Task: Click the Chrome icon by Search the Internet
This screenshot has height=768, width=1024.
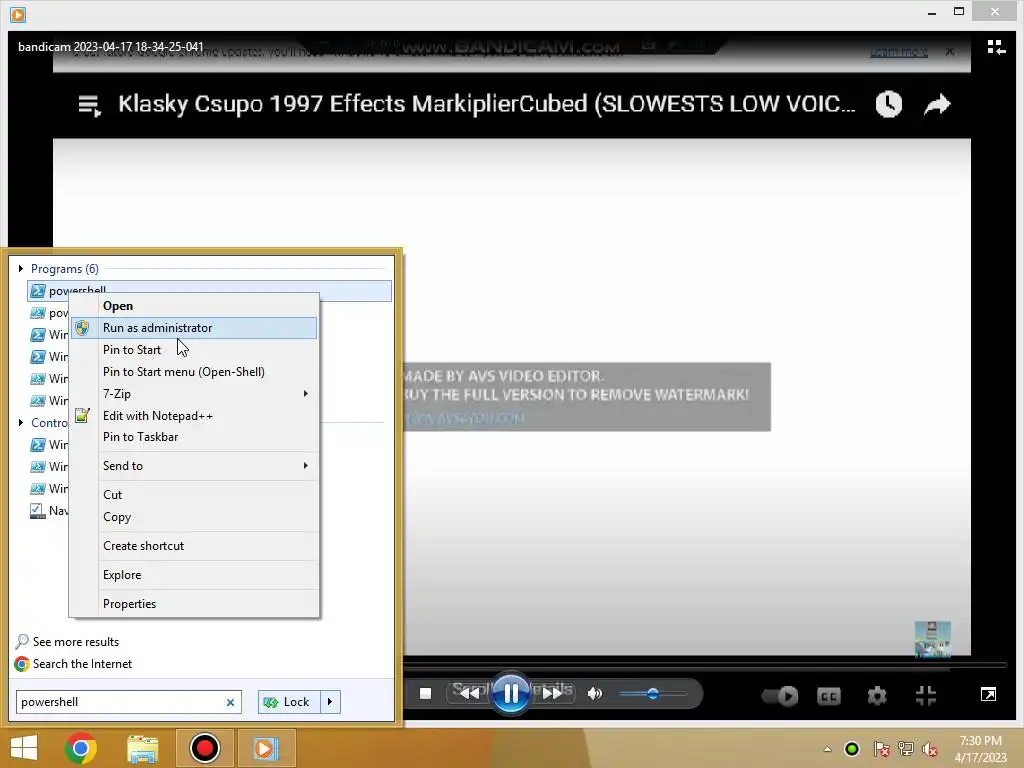Action: (22, 664)
